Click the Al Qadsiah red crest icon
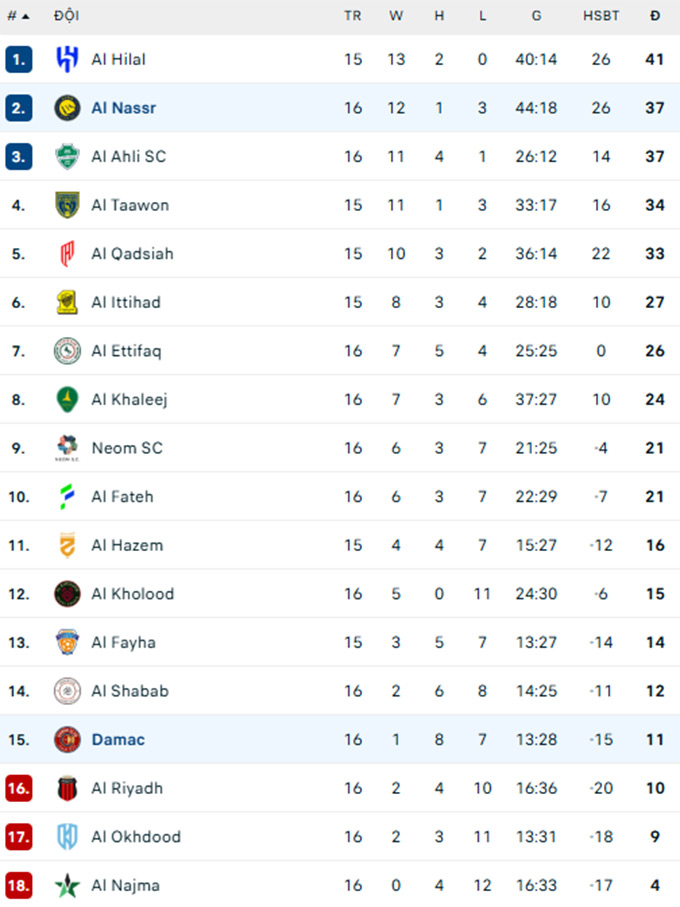The height and width of the screenshot is (907, 680). pyautogui.click(x=67, y=254)
